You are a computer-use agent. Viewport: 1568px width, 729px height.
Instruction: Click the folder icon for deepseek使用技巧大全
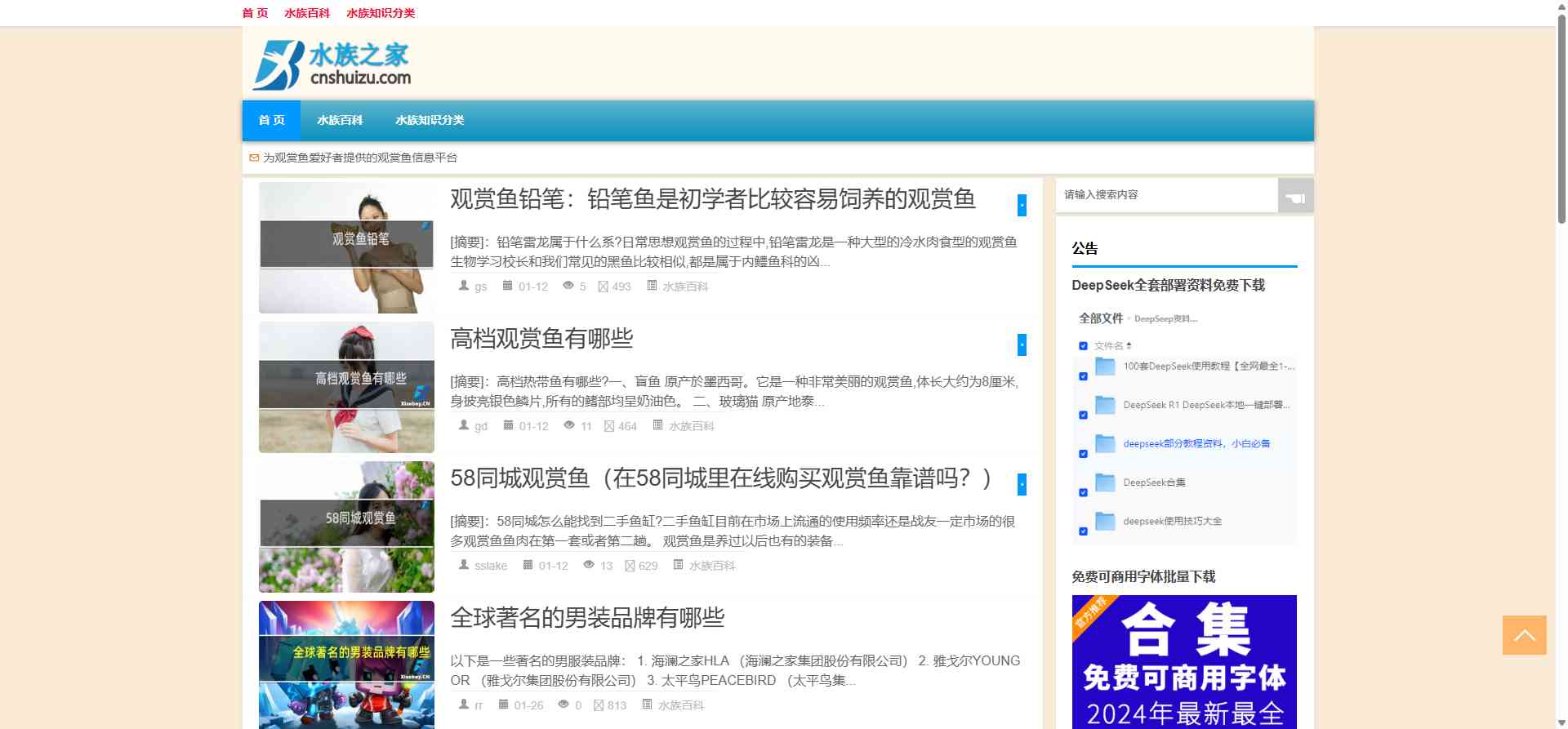pos(1105,521)
